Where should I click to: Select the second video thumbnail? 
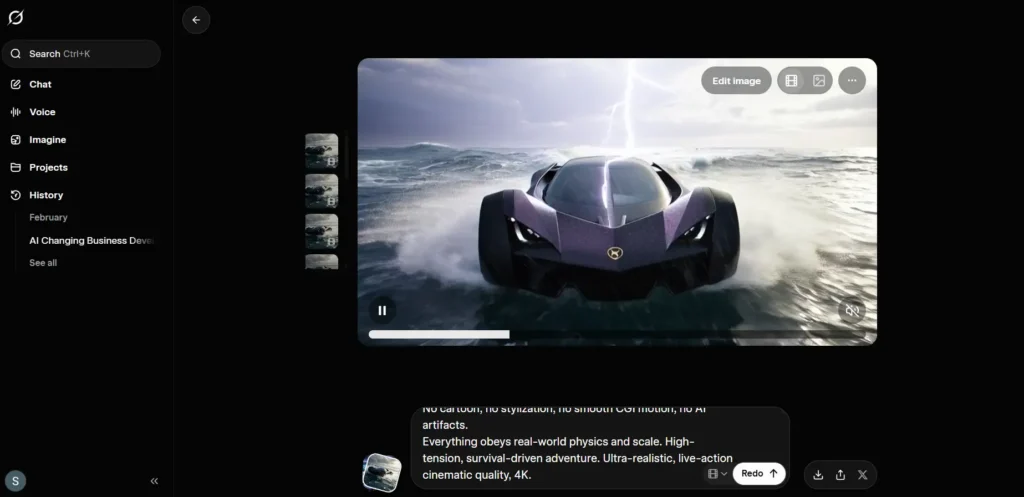[x=321, y=191]
